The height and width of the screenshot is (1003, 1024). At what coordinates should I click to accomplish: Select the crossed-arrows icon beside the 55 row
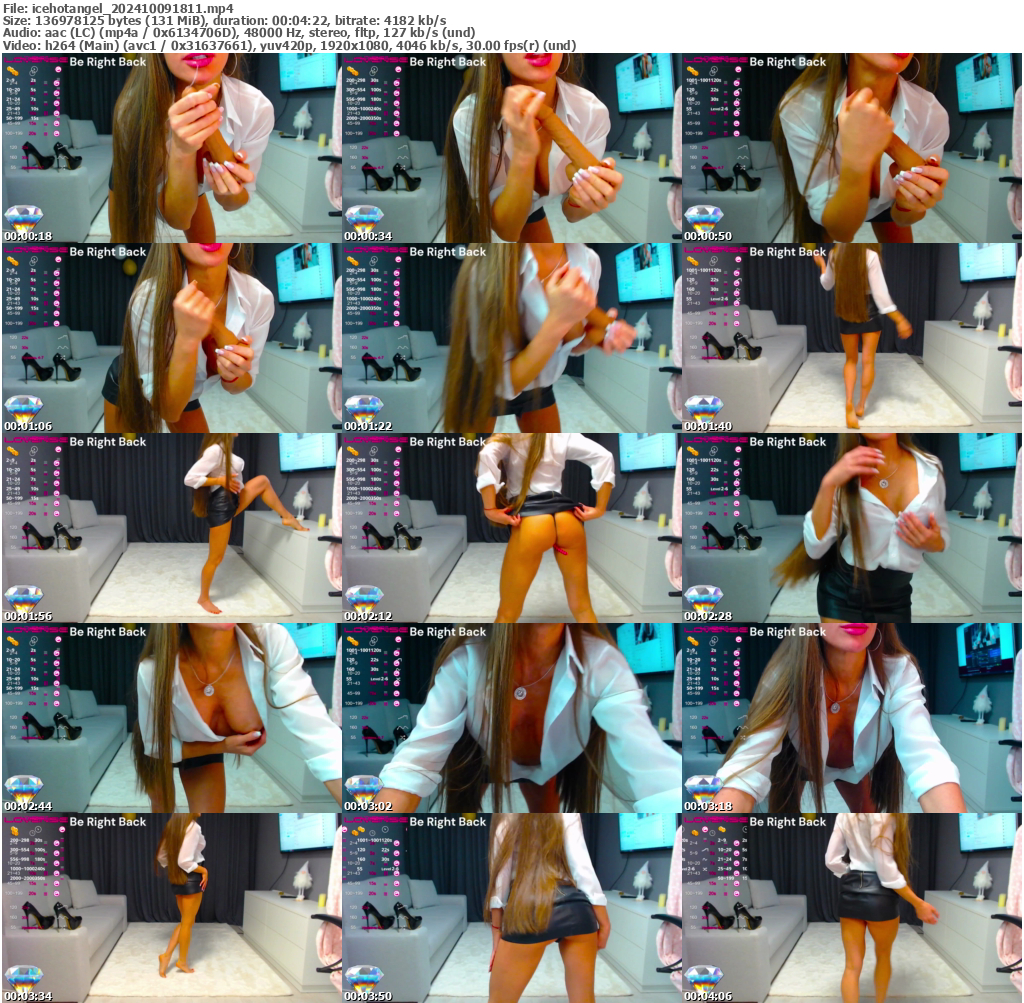point(742,167)
